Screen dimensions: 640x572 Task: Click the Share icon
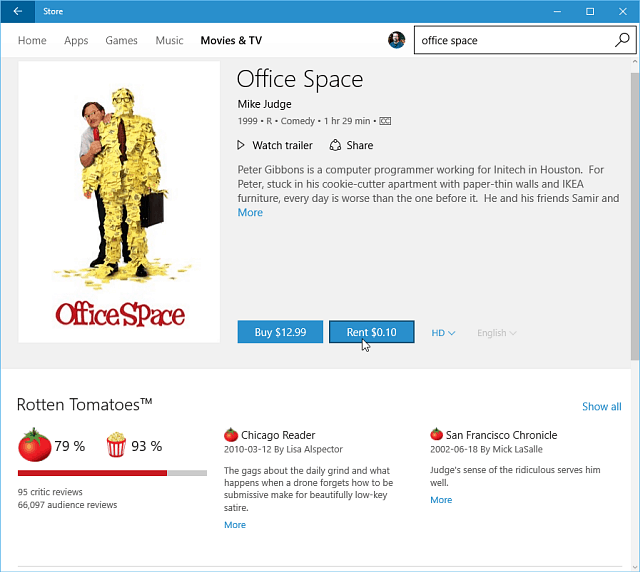pyautogui.click(x=335, y=145)
